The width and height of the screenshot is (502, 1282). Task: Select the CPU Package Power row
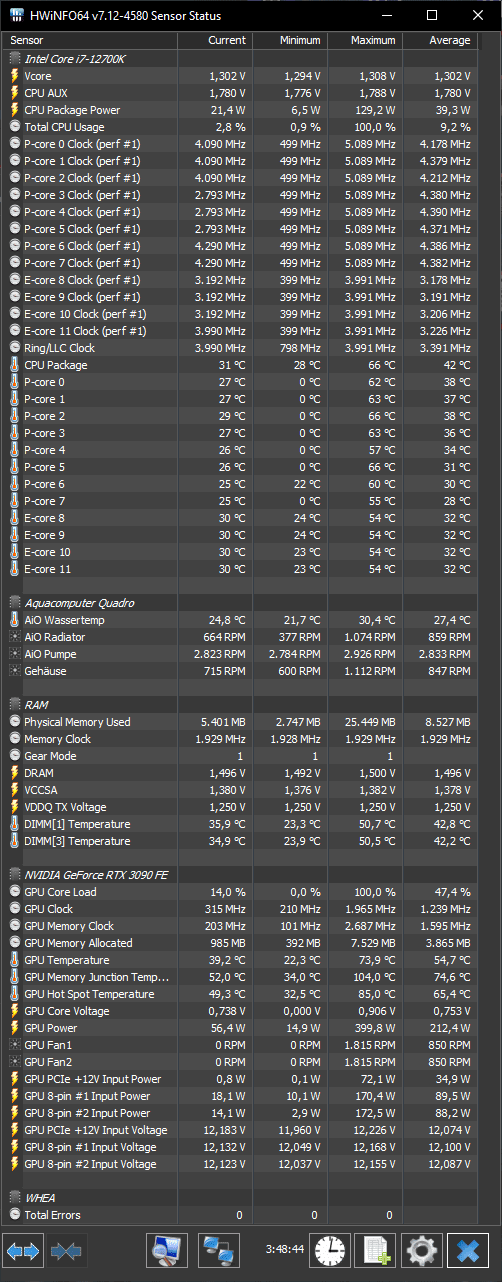click(x=240, y=110)
